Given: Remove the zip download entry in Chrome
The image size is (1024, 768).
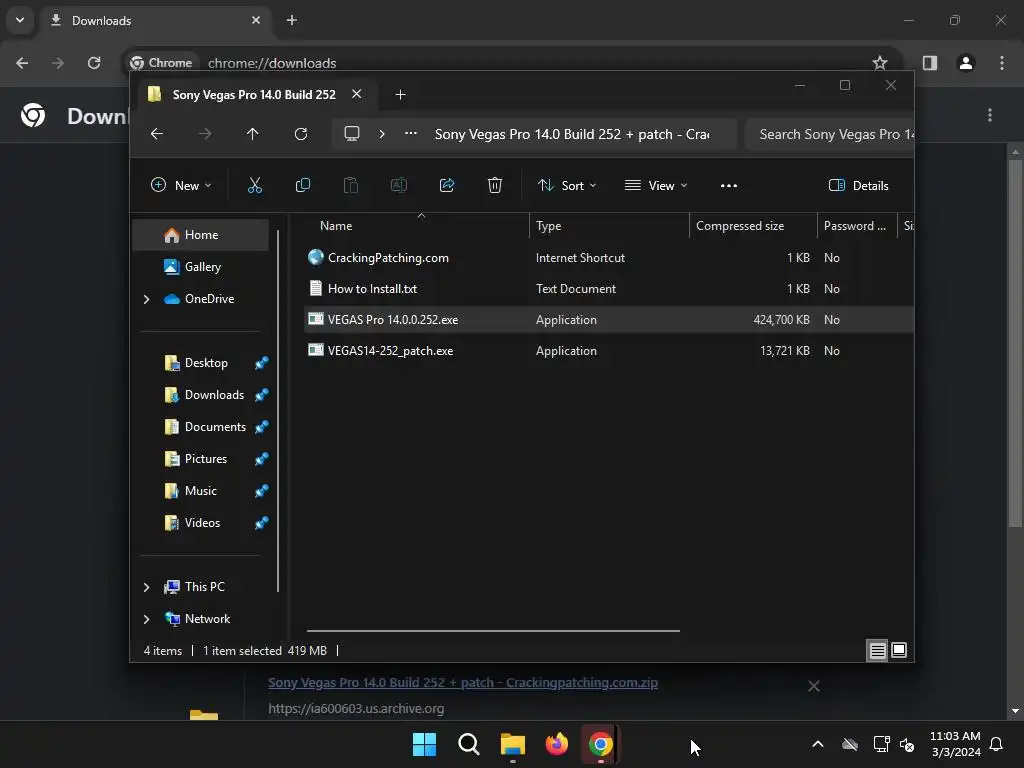Looking at the screenshot, I should click(814, 686).
